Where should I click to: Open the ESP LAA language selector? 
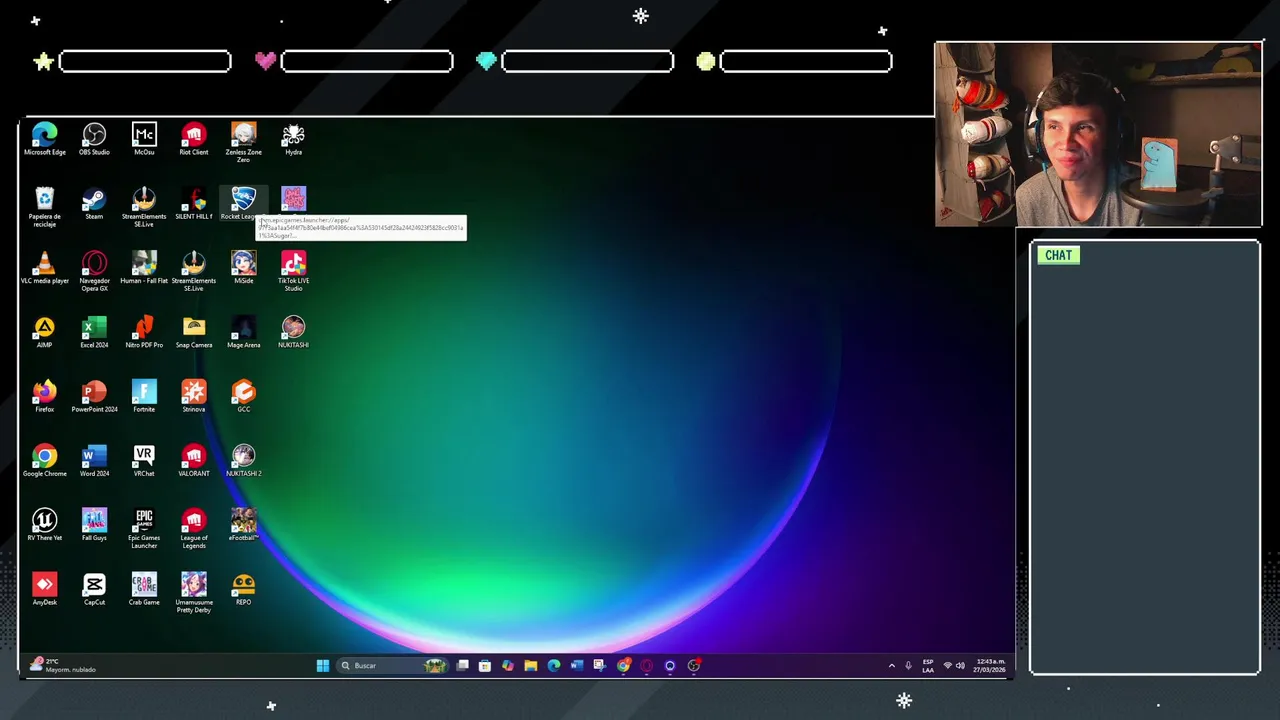[928, 666]
